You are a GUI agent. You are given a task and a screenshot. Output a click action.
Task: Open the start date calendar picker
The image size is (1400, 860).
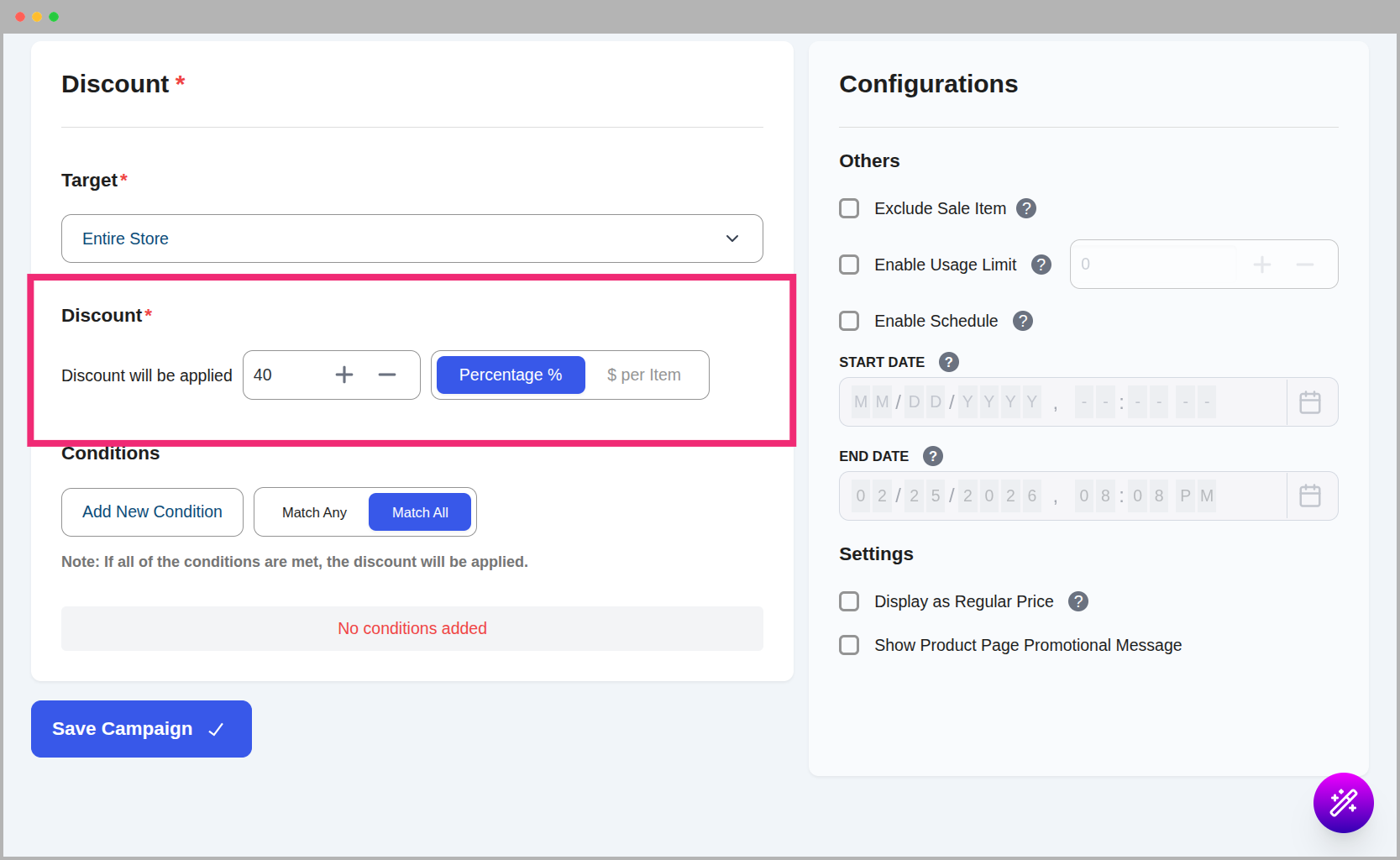click(1309, 402)
